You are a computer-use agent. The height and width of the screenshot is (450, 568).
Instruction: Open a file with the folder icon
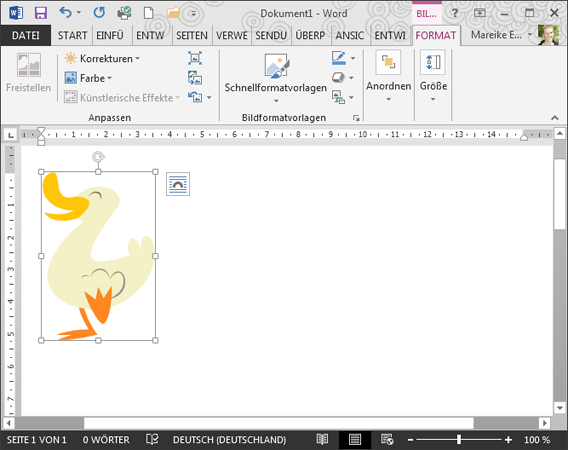pos(173,13)
